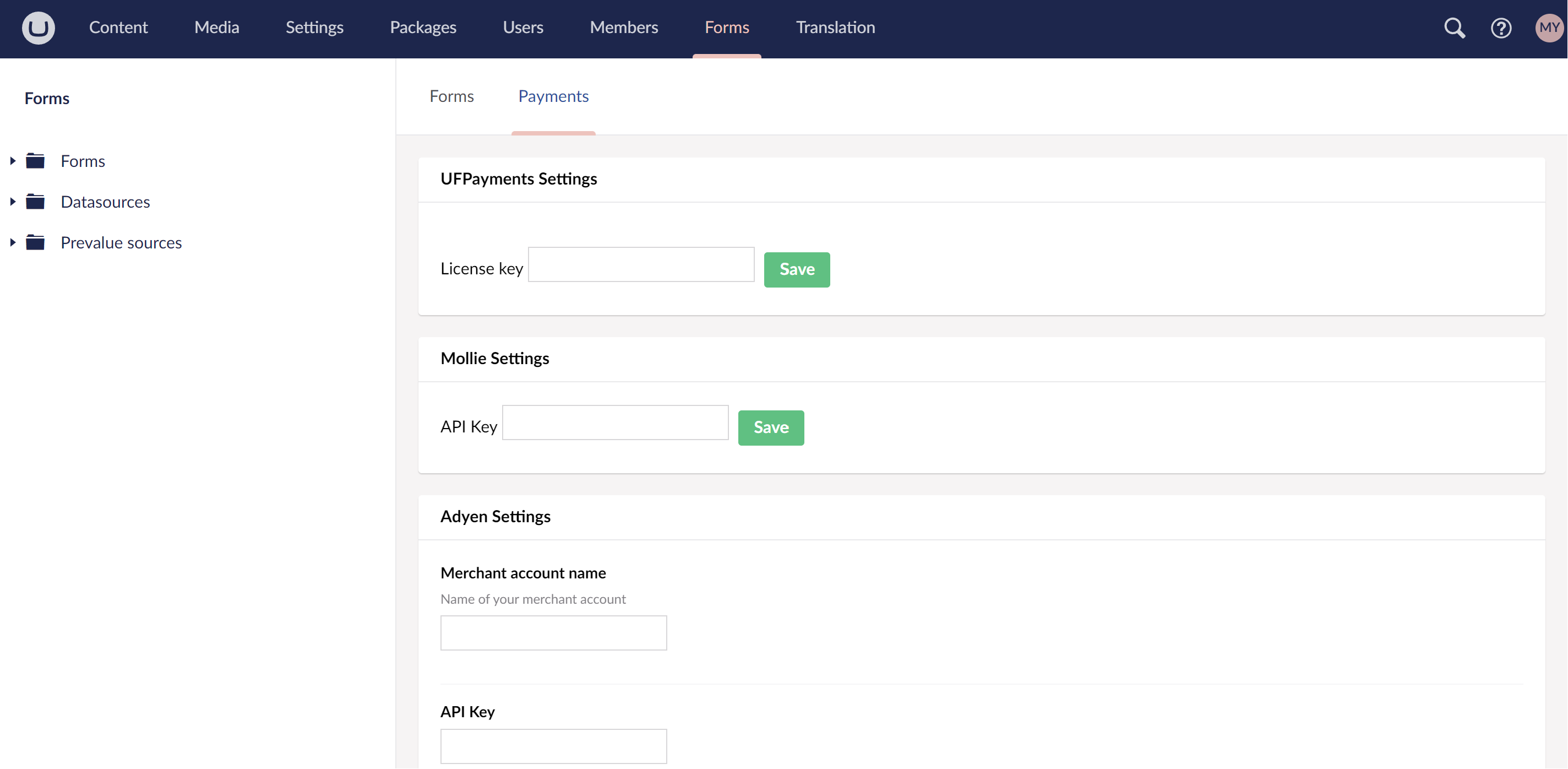The width and height of the screenshot is (1568, 769).
Task: Open the search magnifier icon
Action: pos(1455,28)
